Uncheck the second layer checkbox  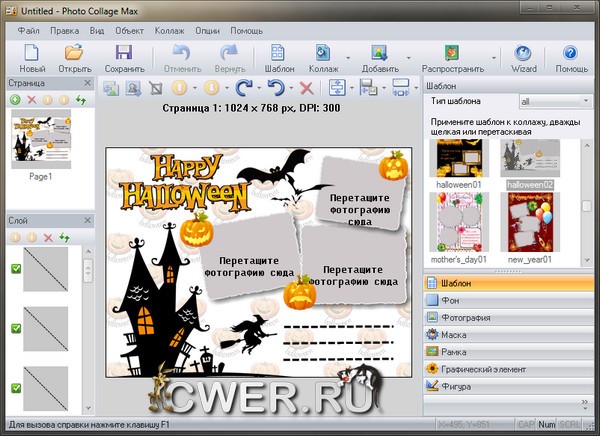pyautogui.click(x=15, y=328)
